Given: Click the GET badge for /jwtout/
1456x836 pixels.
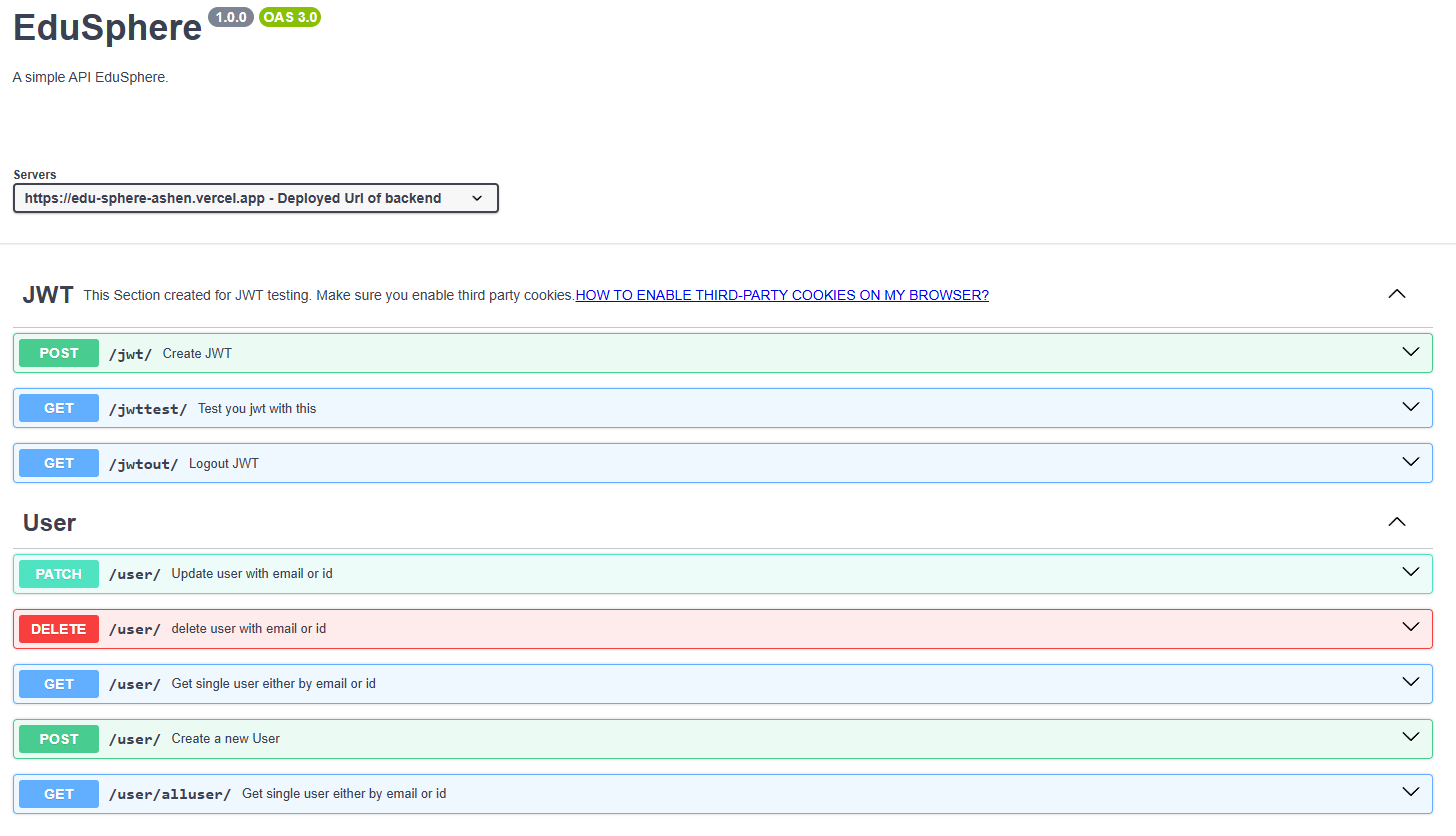Looking at the screenshot, I should pyautogui.click(x=59, y=463).
